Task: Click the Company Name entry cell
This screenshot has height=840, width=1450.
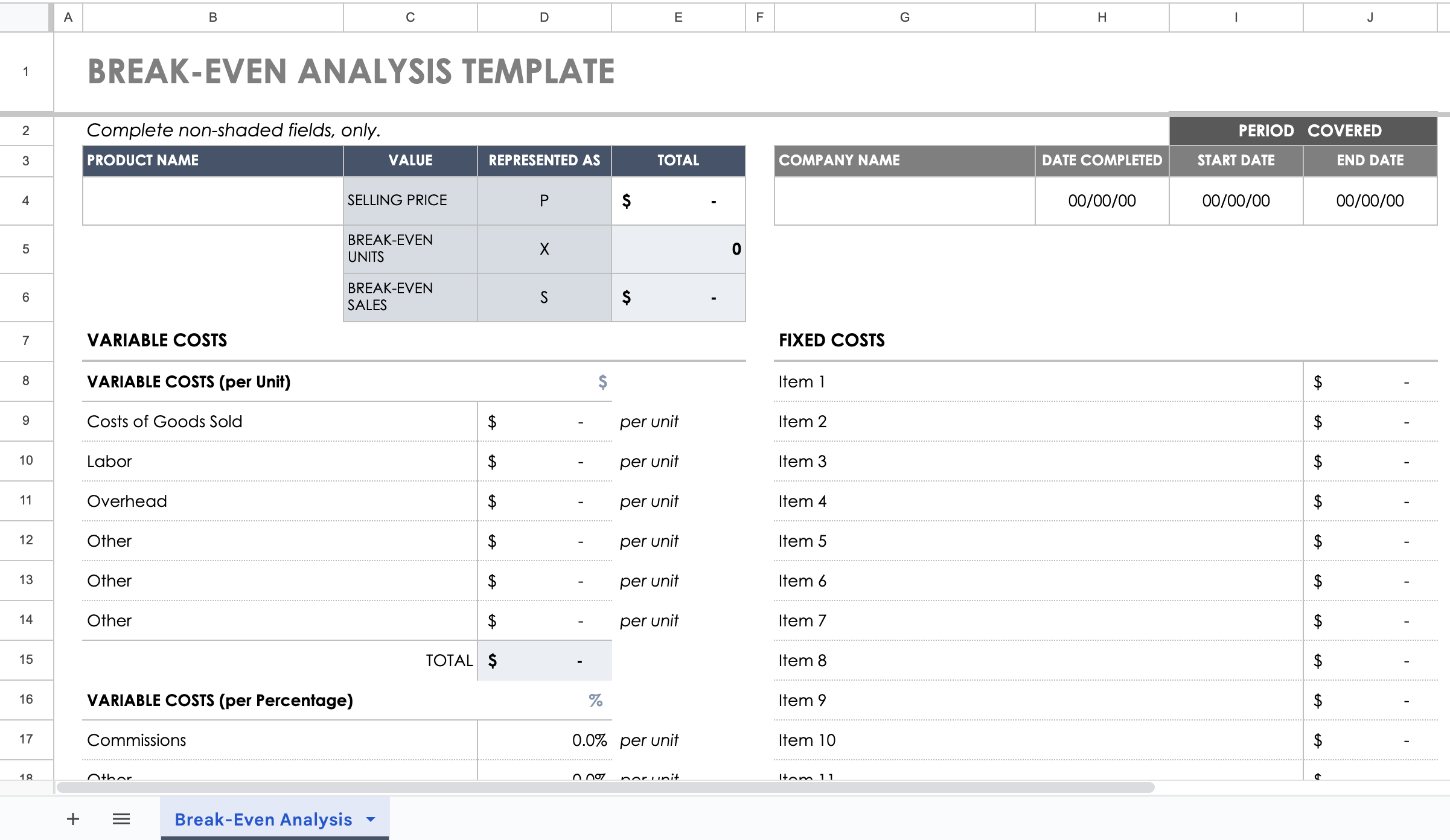Action: pyautogui.click(x=904, y=200)
